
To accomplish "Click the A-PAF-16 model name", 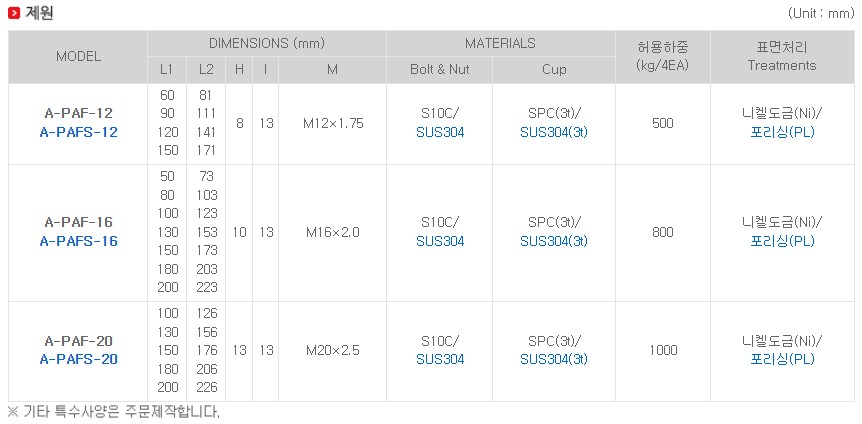I will [79, 223].
